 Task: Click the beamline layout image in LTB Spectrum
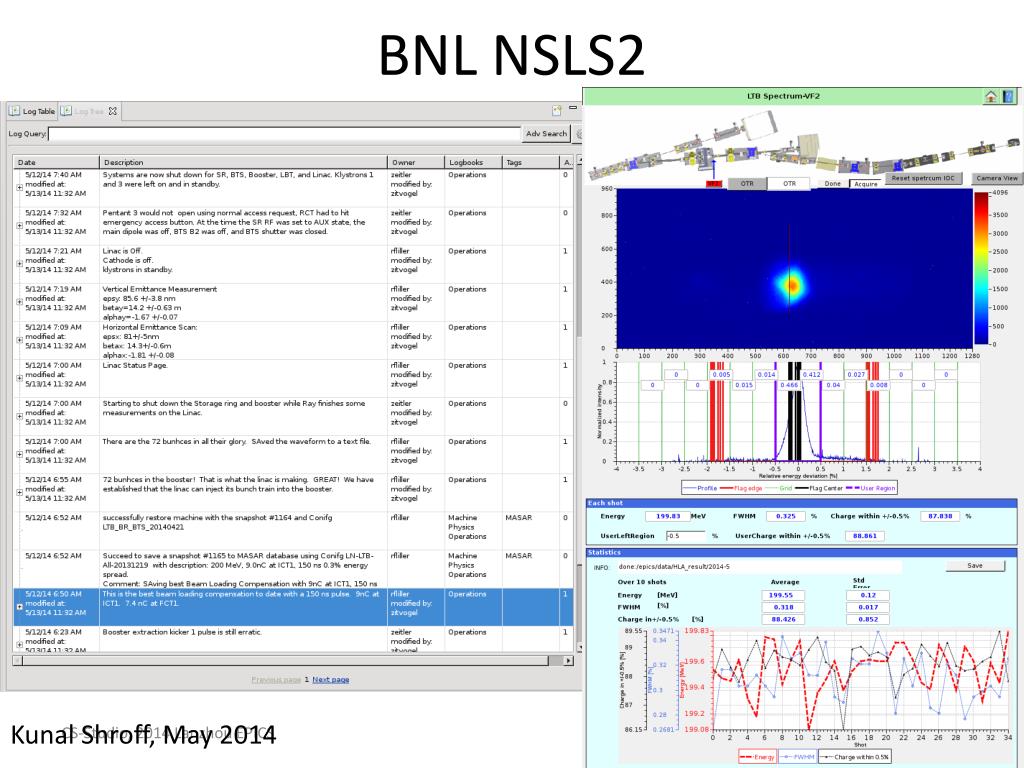802,147
